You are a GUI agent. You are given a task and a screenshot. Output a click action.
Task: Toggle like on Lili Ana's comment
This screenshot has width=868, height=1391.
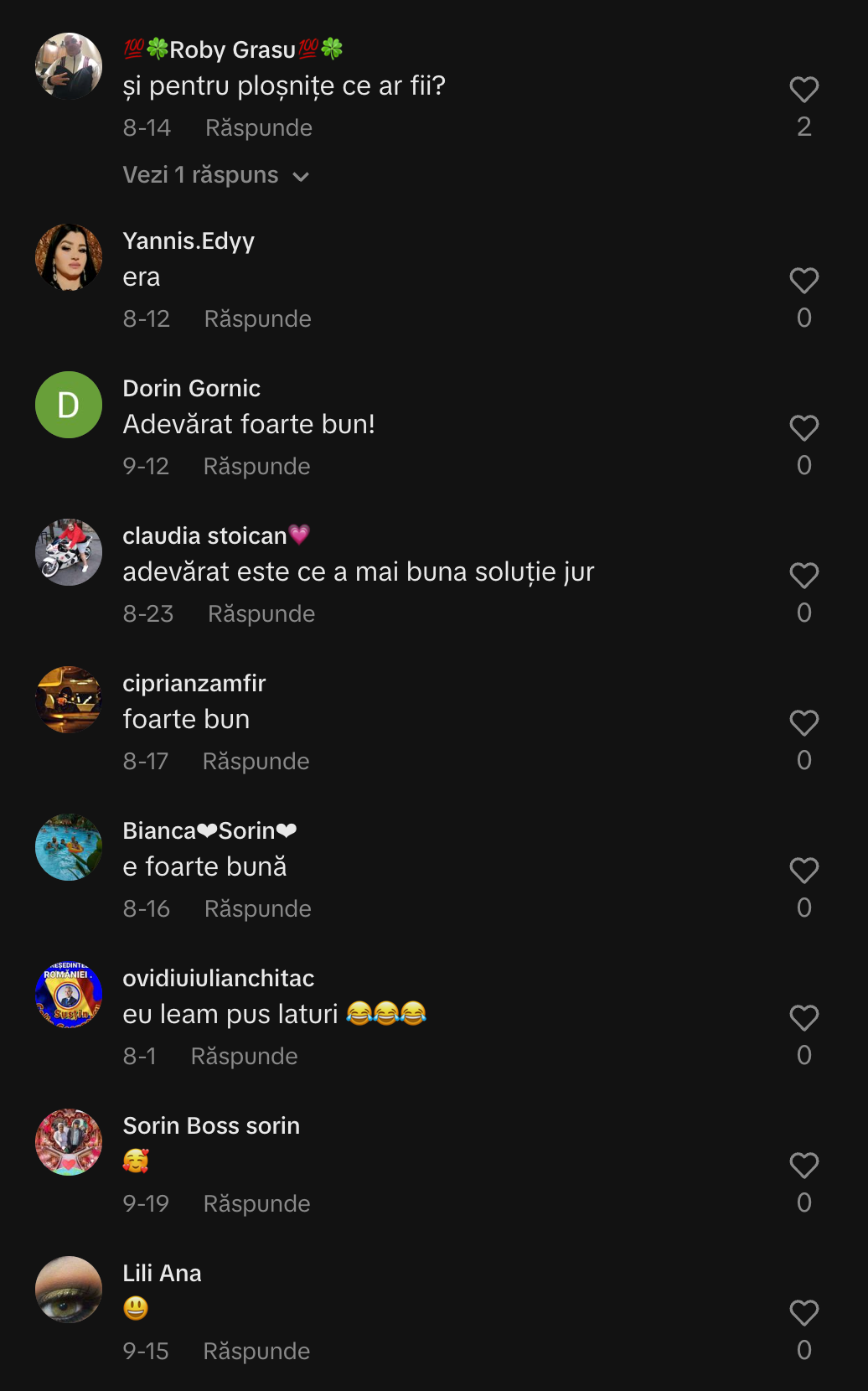pyautogui.click(x=803, y=1313)
